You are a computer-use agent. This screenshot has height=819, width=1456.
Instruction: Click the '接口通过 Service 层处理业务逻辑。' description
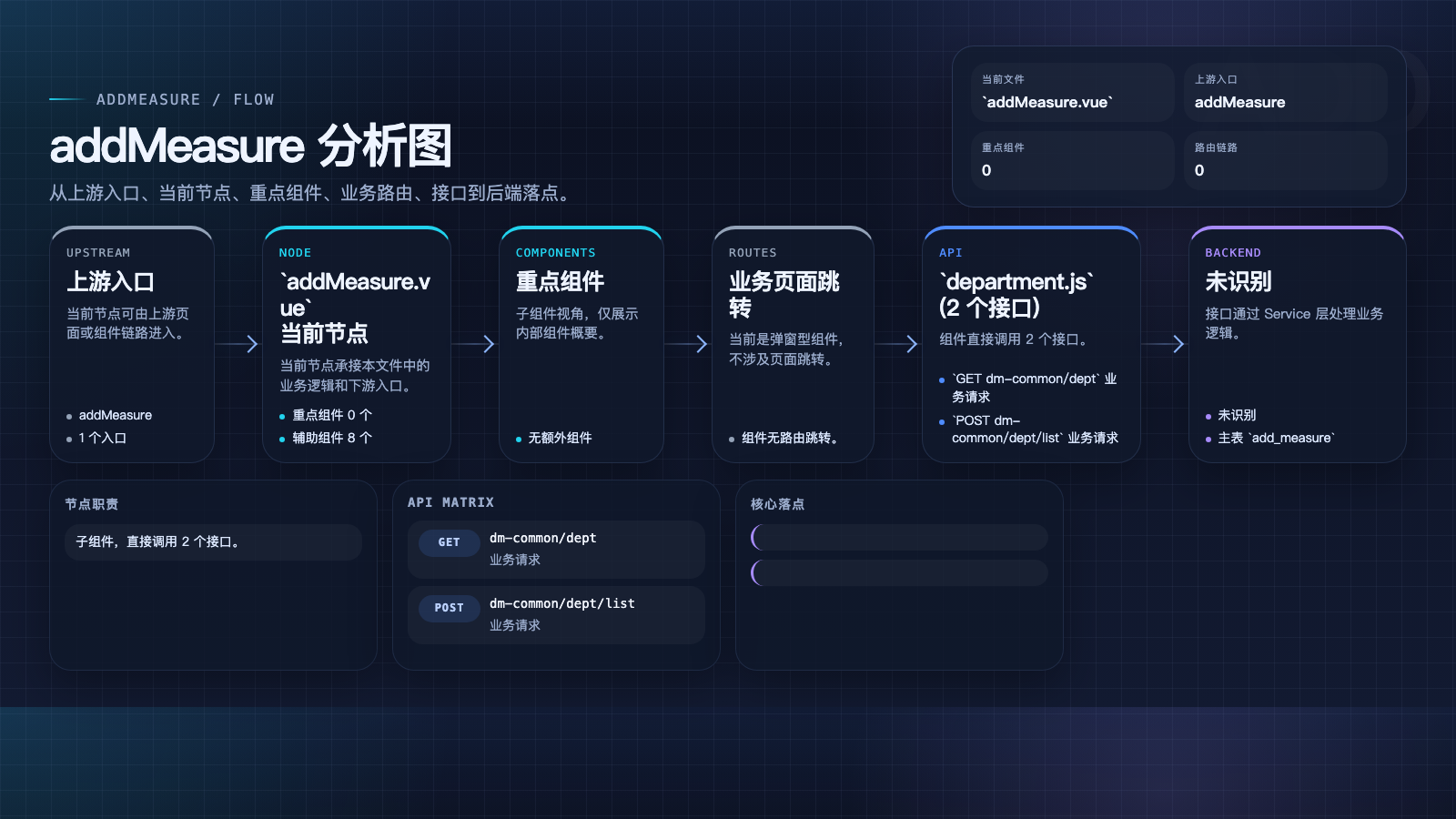click(1294, 323)
